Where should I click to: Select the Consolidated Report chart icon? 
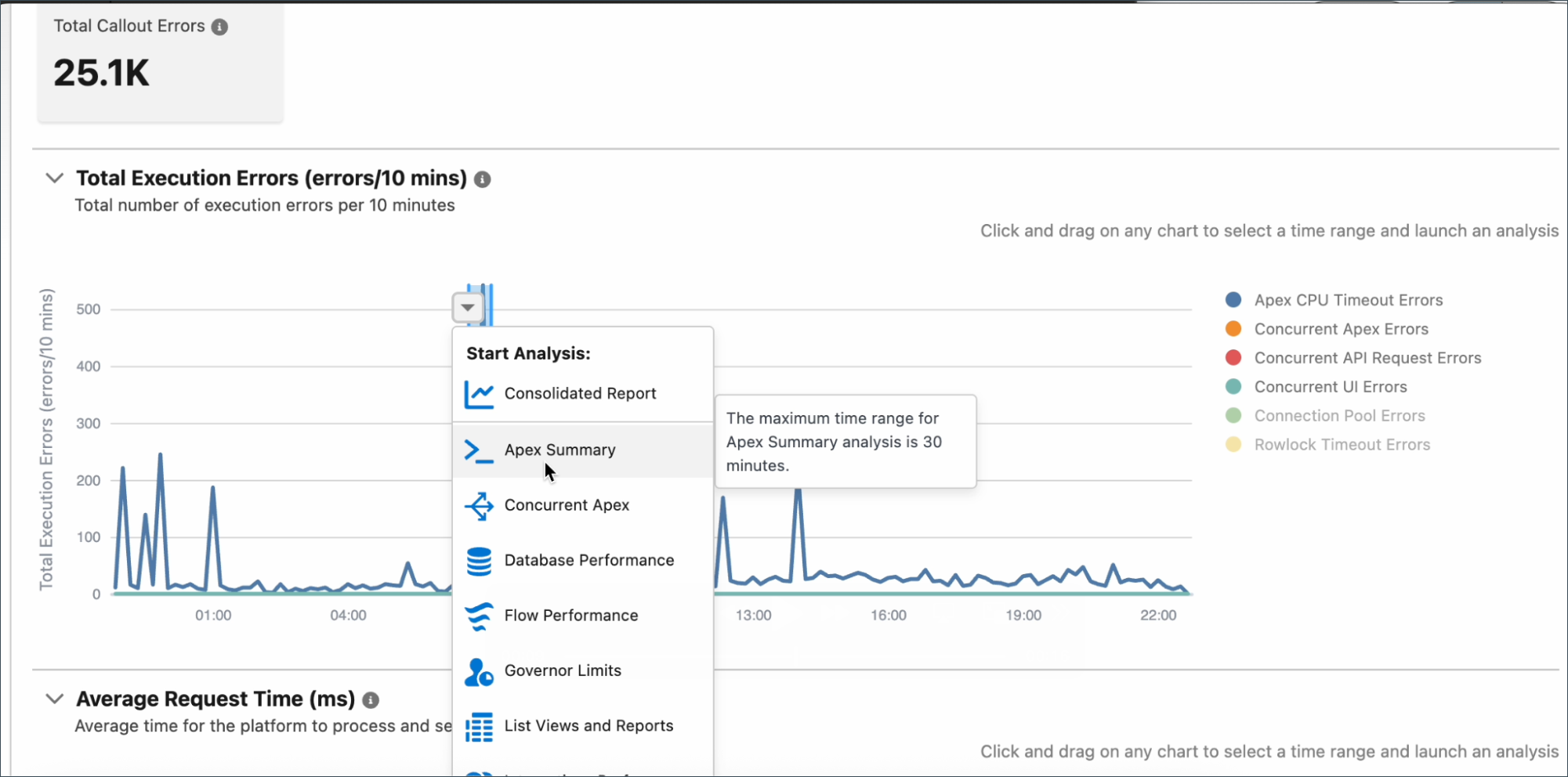pyautogui.click(x=479, y=394)
